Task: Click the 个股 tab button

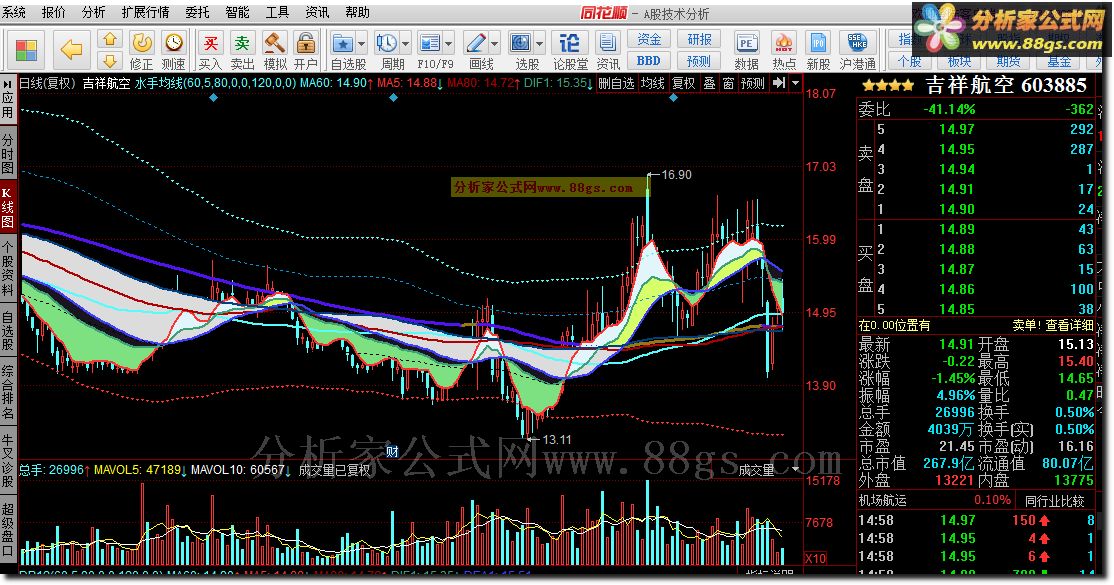Action: [x=909, y=62]
